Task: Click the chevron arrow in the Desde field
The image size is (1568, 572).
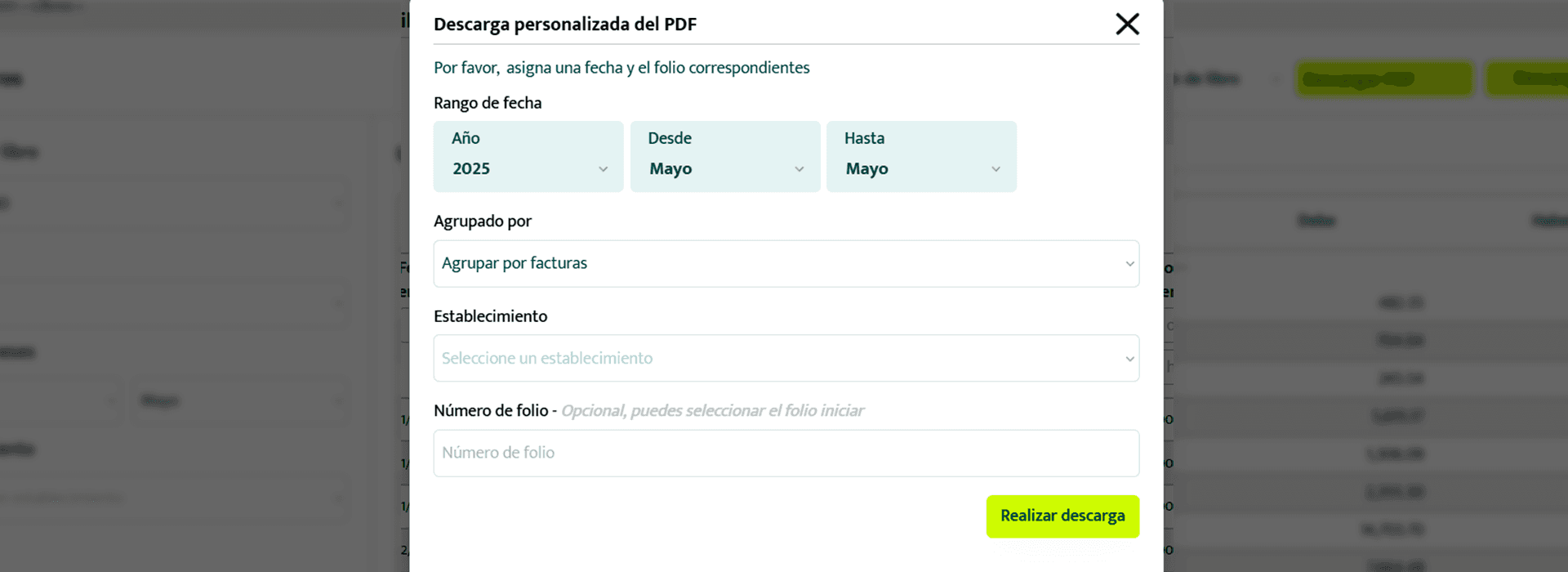Action: [x=800, y=169]
